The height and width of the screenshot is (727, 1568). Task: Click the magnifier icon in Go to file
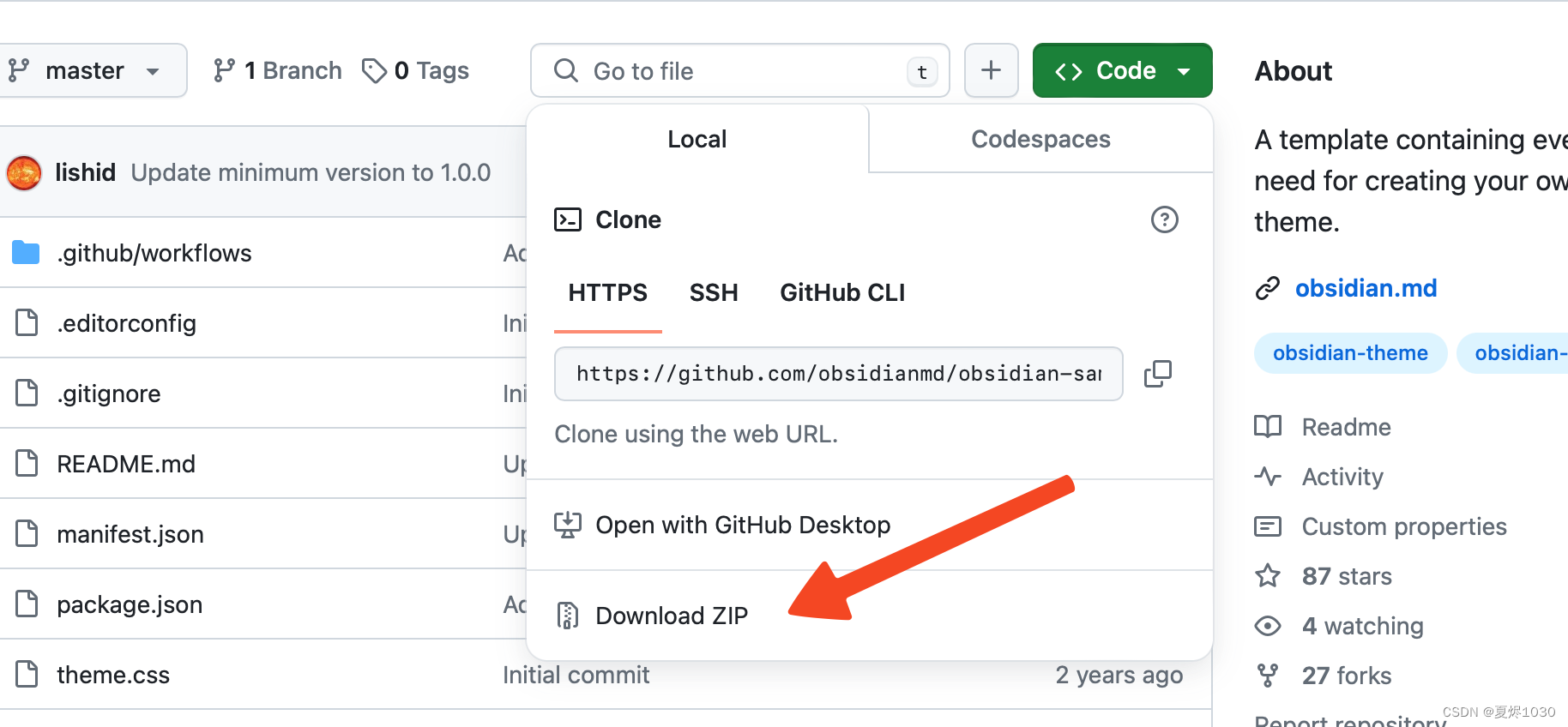(x=566, y=70)
